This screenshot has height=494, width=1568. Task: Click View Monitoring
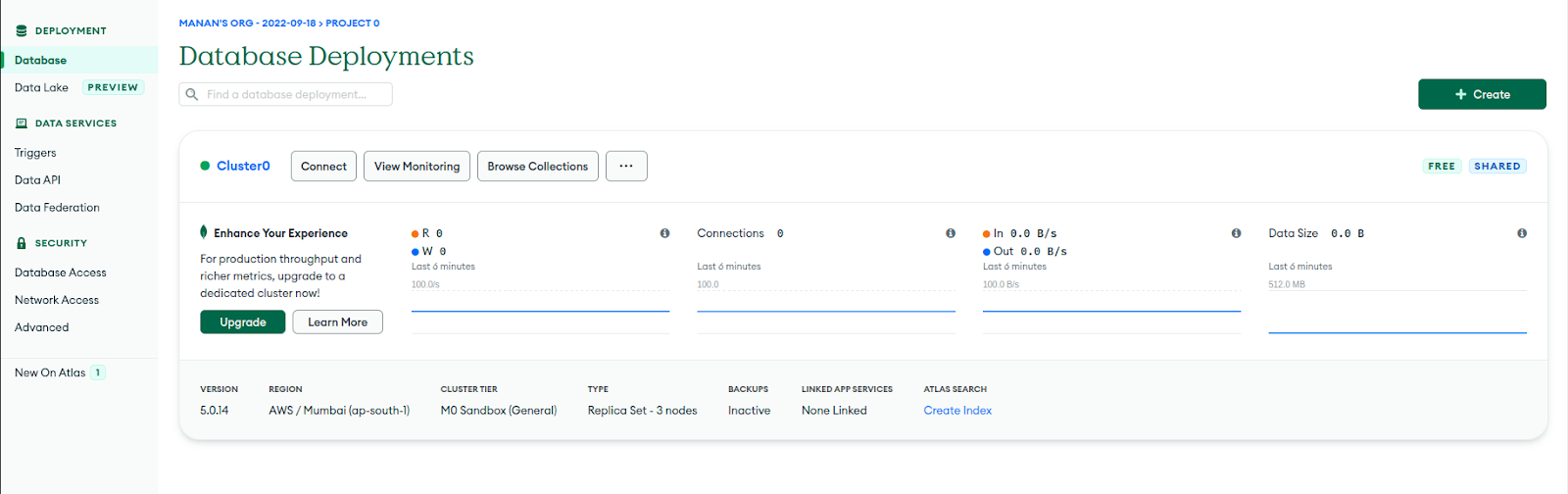click(416, 166)
